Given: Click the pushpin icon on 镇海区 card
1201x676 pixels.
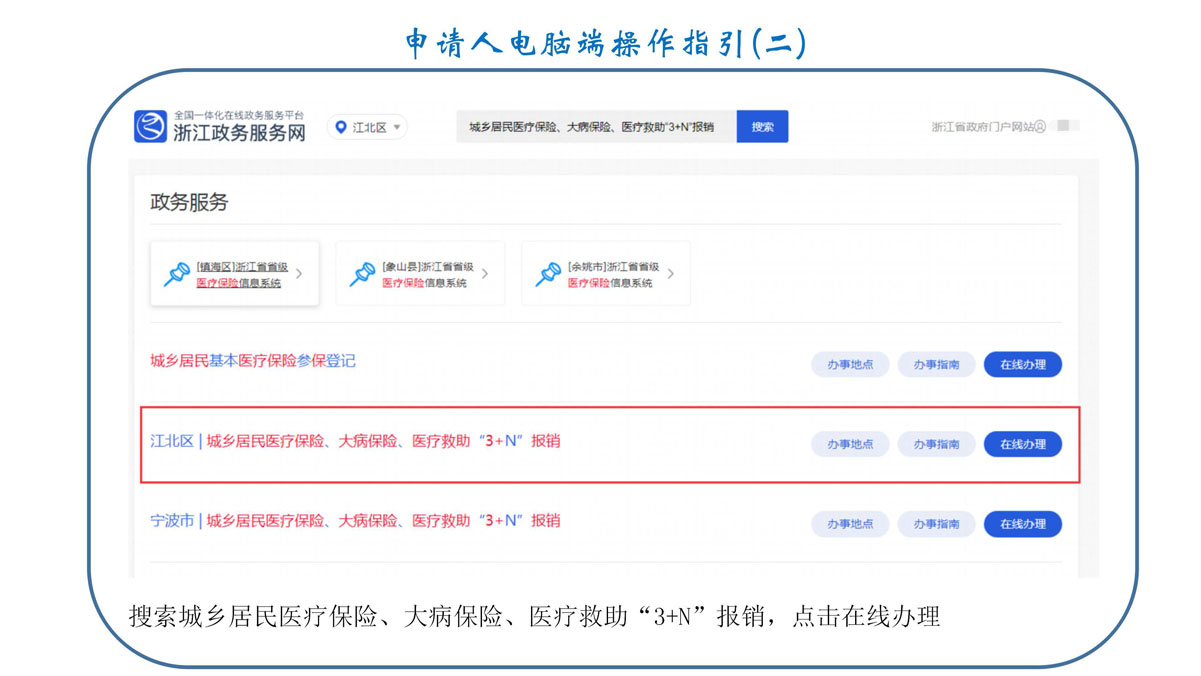Looking at the screenshot, I should click(177, 275).
